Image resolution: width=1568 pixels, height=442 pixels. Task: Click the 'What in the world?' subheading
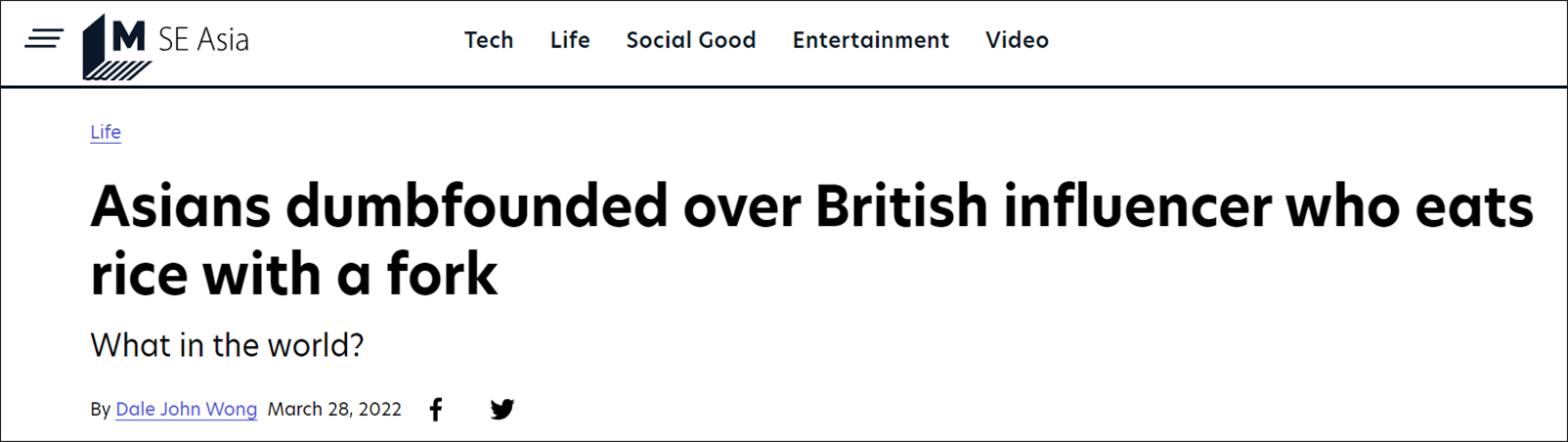coord(227,345)
